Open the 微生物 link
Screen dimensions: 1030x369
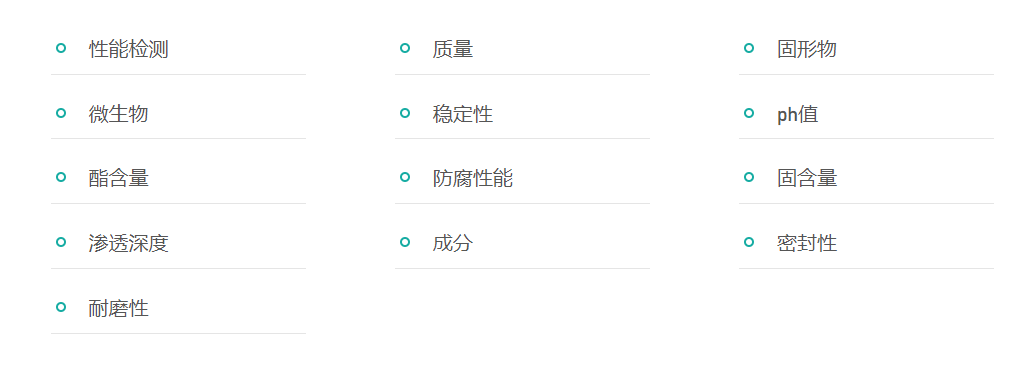coord(118,114)
